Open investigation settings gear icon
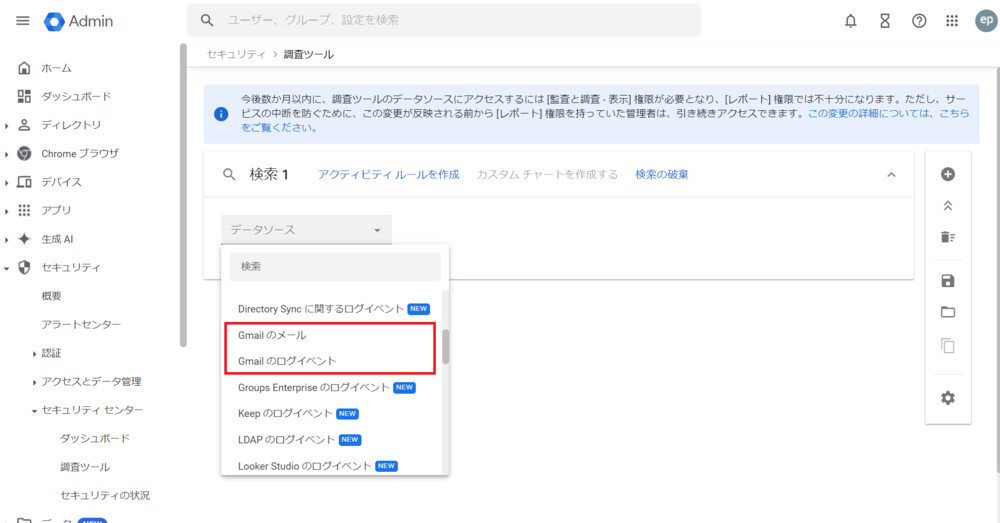 948,398
